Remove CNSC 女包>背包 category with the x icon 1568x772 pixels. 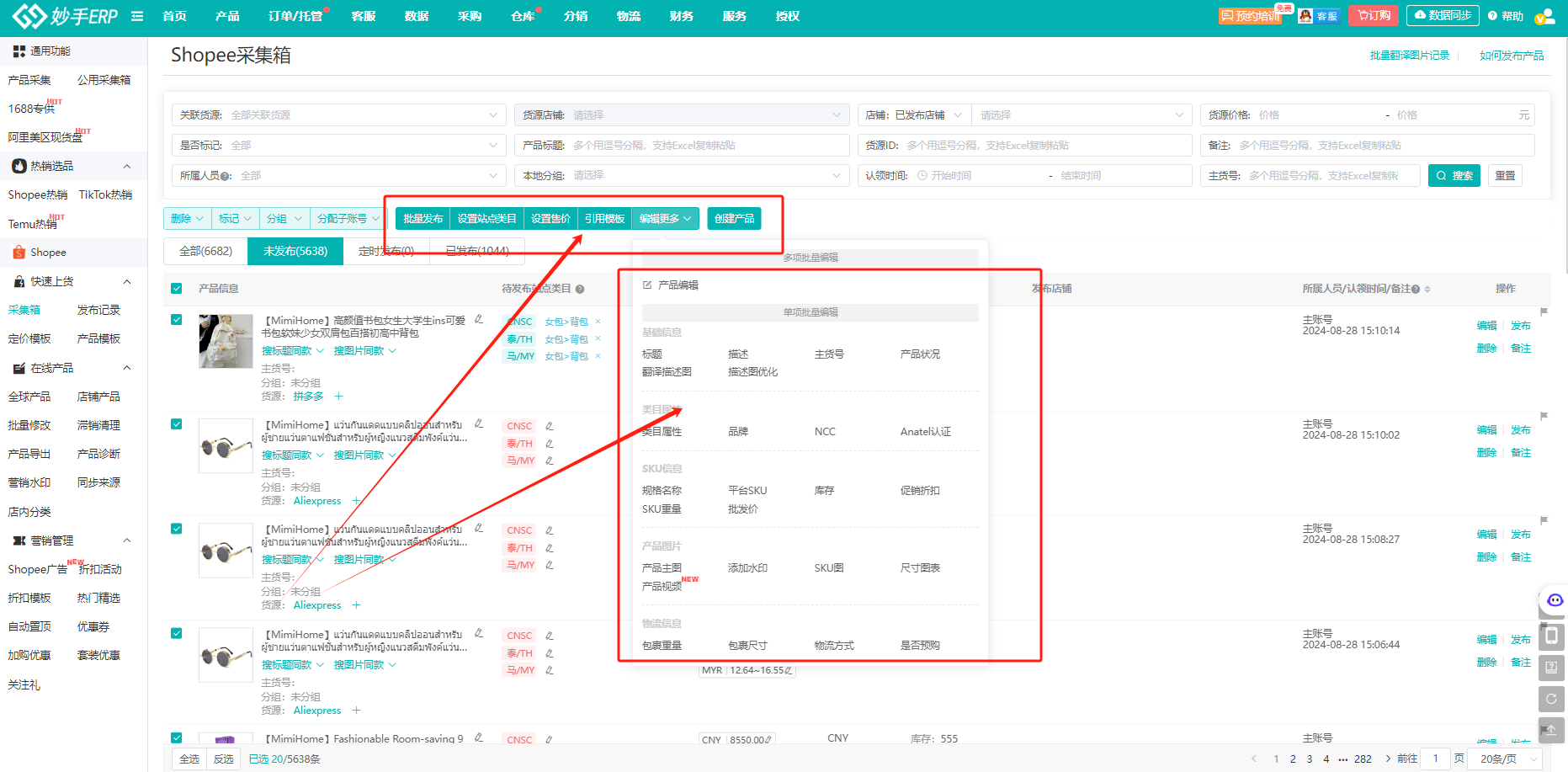598,322
